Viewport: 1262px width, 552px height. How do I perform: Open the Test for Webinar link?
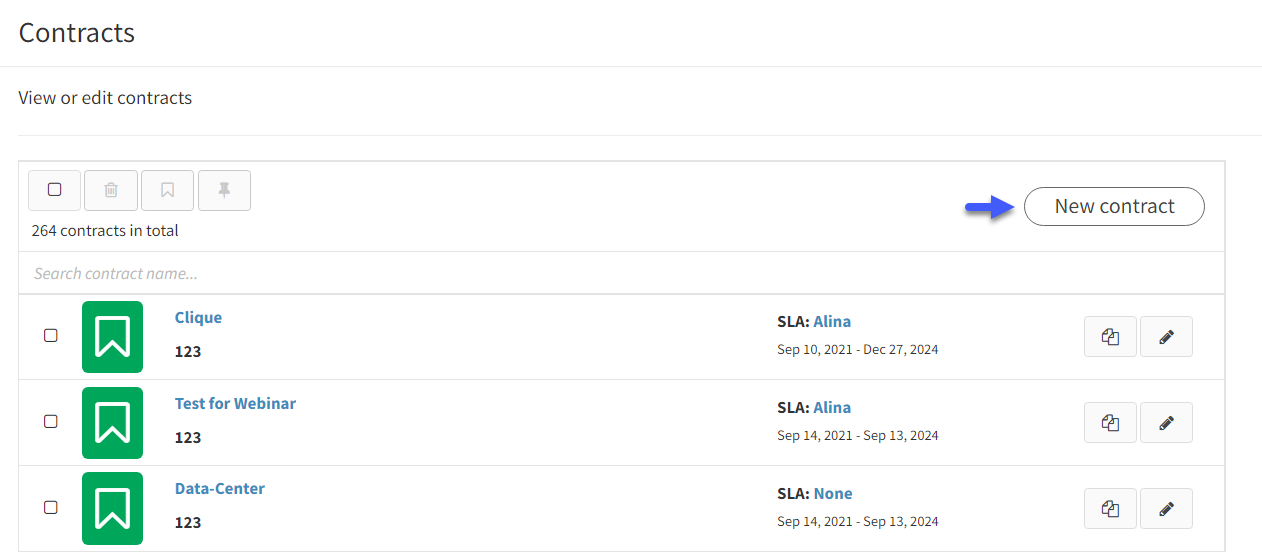pos(235,404)
